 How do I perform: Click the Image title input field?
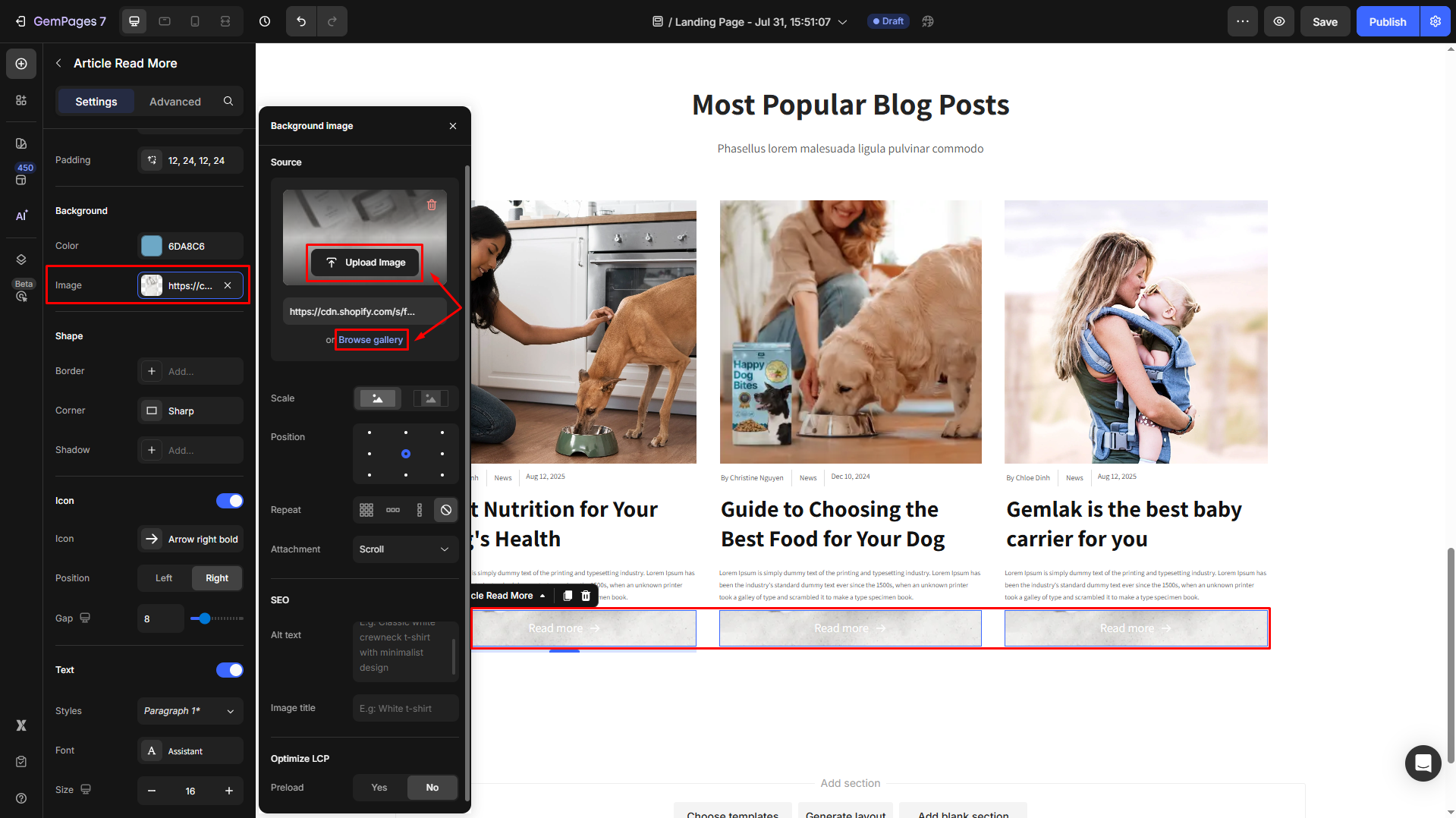point(405,709)
